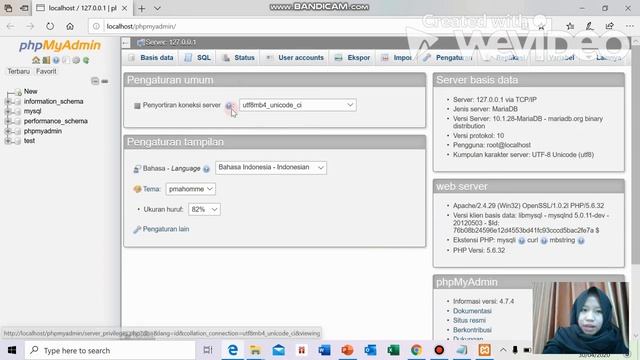Reload navigation panel green refresh icon
Viewport: 640px width, 360px height.
(86, 60)
